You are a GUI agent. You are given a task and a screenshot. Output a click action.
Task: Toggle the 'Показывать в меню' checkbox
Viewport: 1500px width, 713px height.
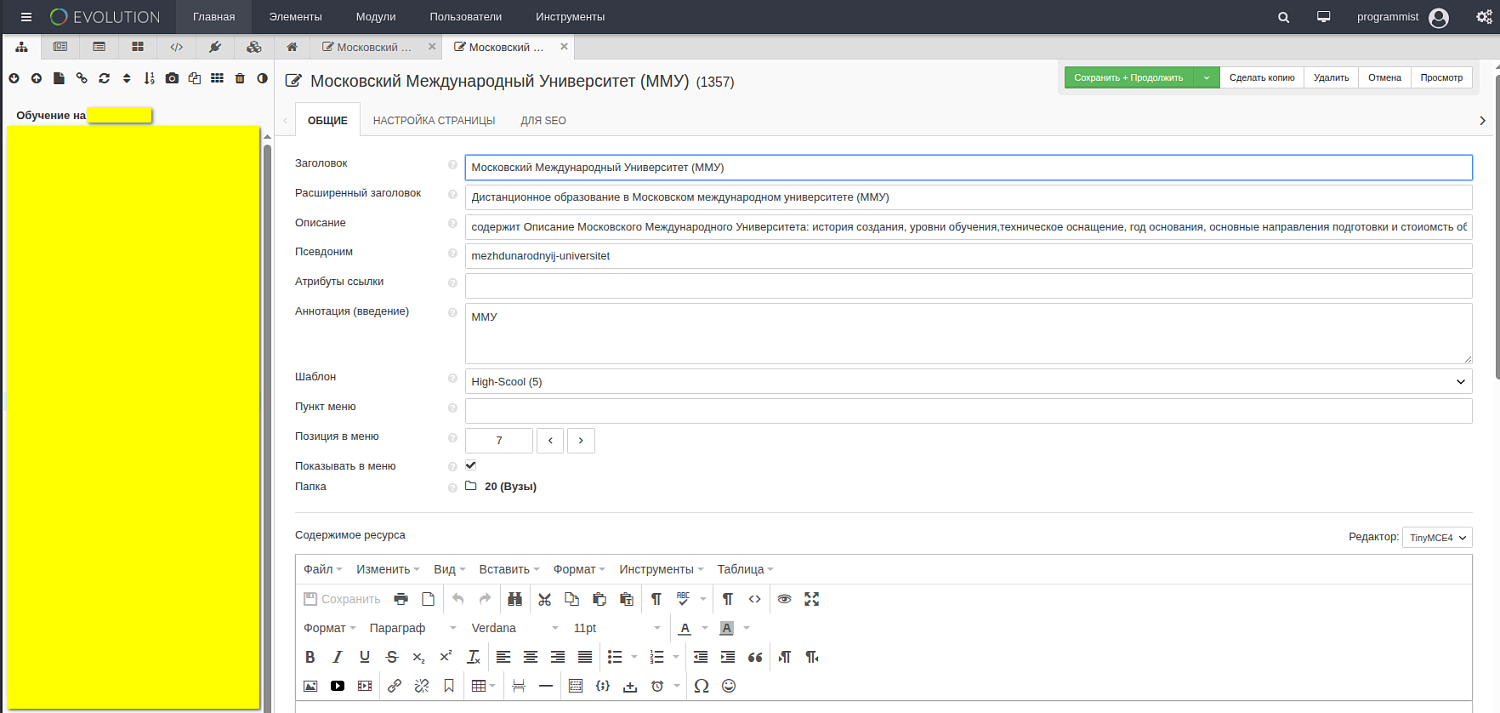[471, 465]
